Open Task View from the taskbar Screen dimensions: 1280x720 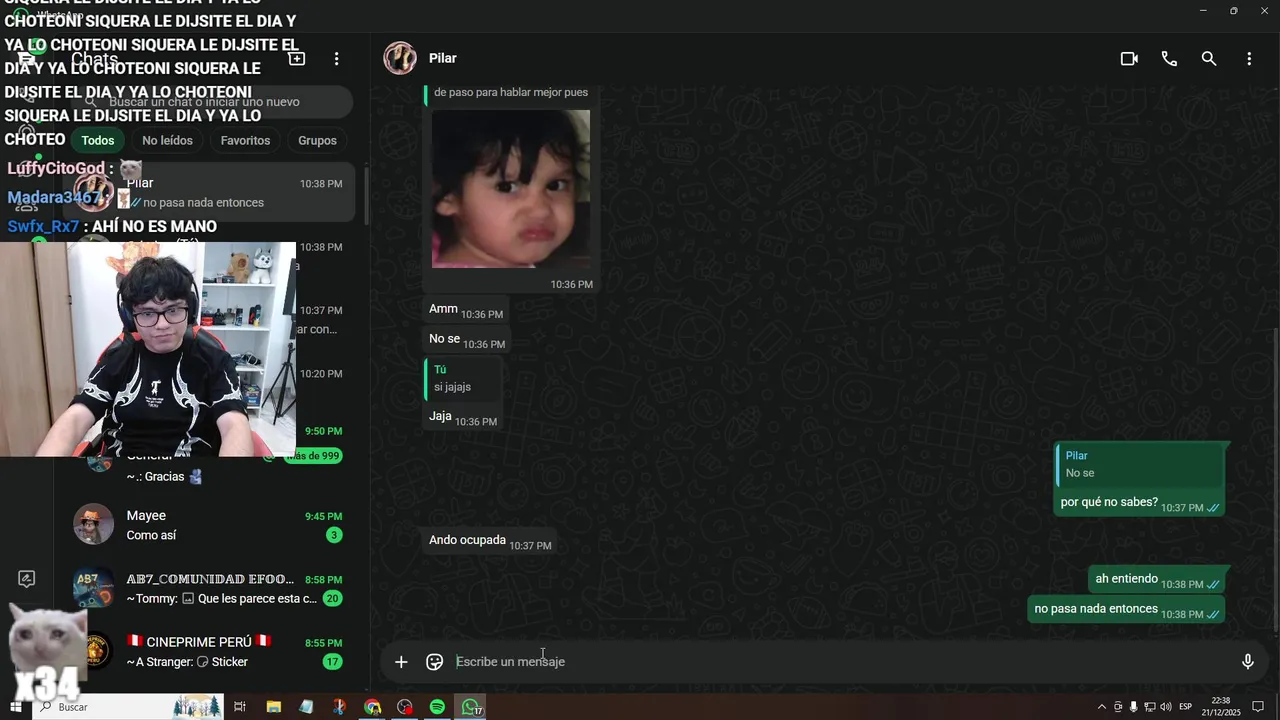click(240, 707)
